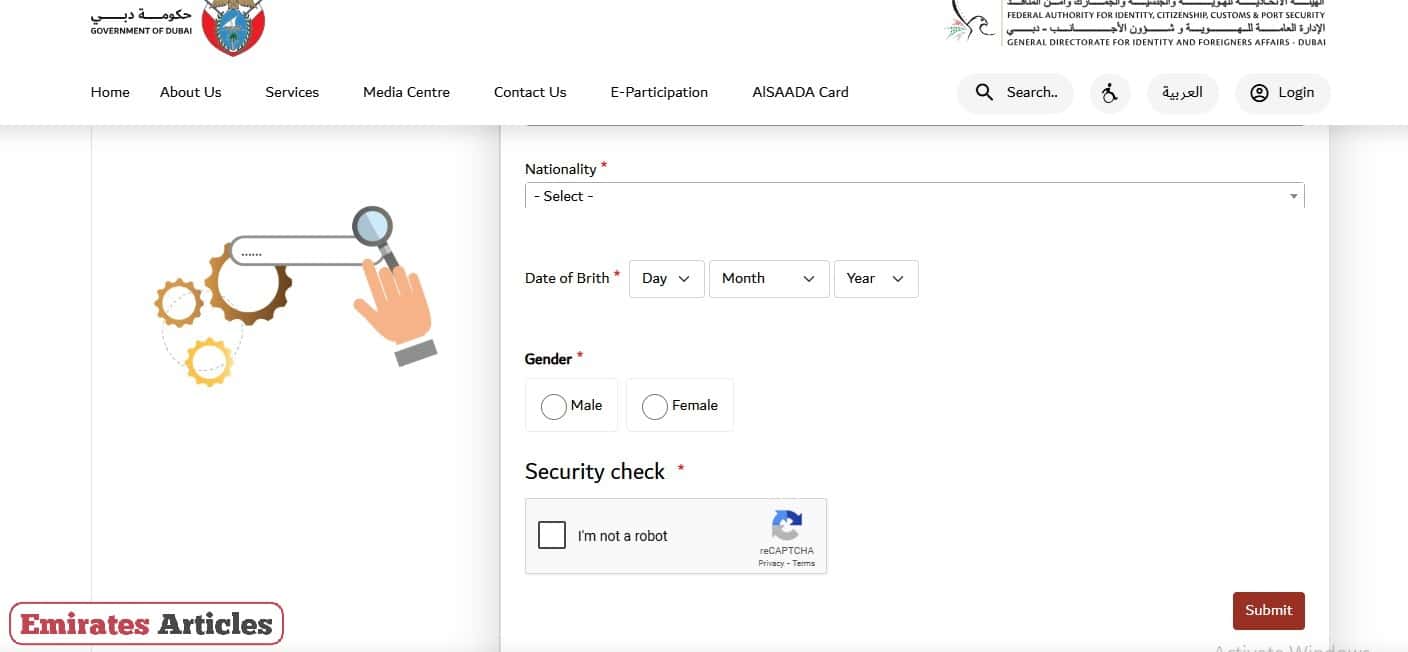Open the Day dropdown
1408x652 pixels.
(x=666, y=279)
